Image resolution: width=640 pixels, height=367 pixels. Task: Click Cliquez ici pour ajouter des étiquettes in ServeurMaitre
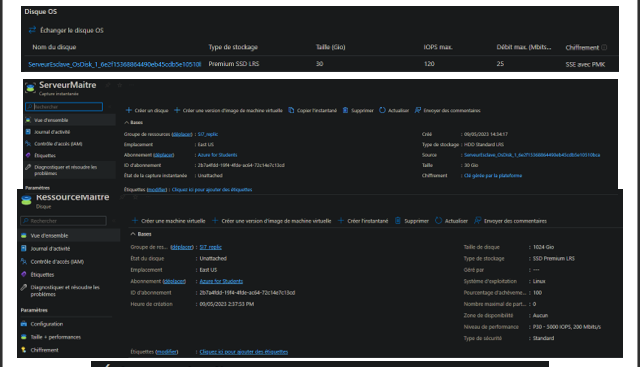coord(212,189)
